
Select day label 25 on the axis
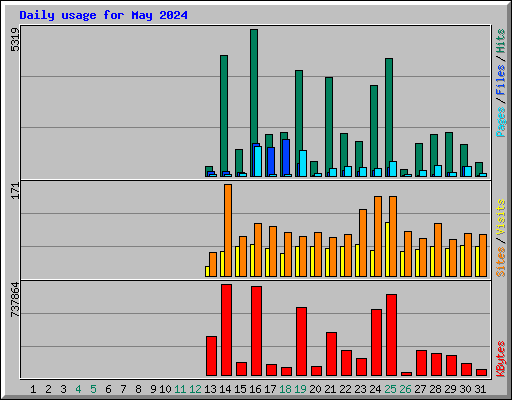coord(390,389)
